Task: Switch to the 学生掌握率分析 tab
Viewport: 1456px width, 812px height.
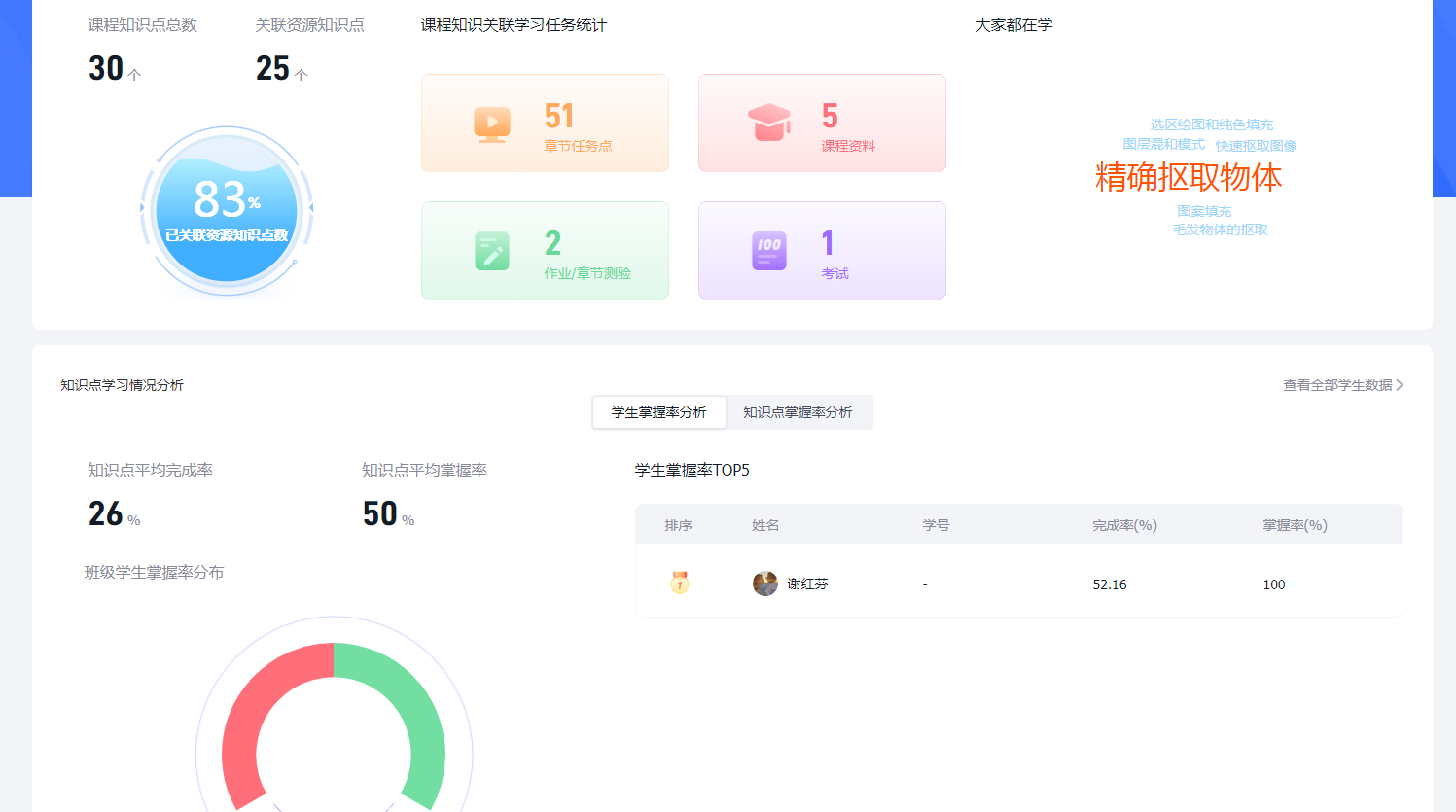Action: tap(658, 412)
